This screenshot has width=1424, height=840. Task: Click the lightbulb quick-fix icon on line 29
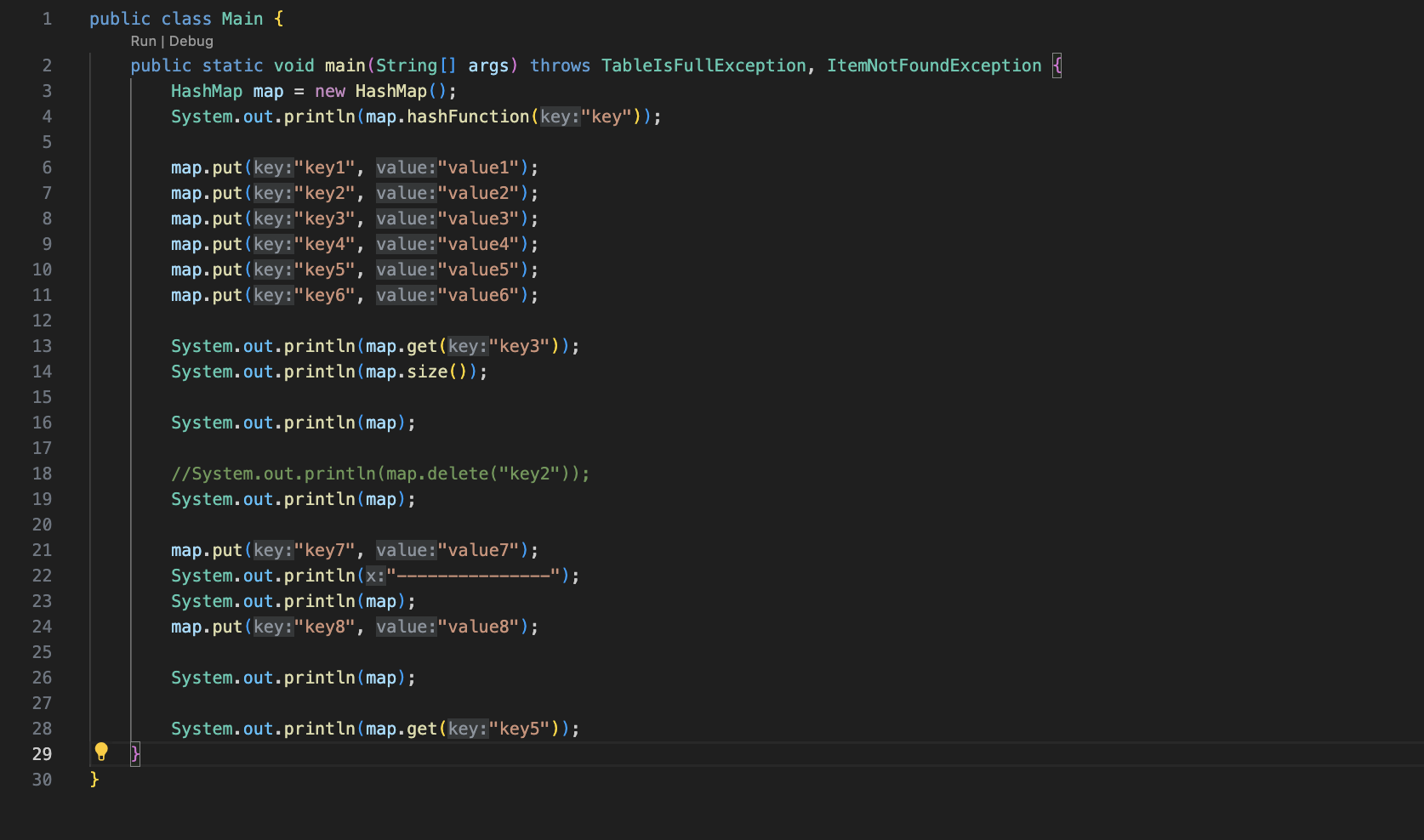click(x=102, y=752)
